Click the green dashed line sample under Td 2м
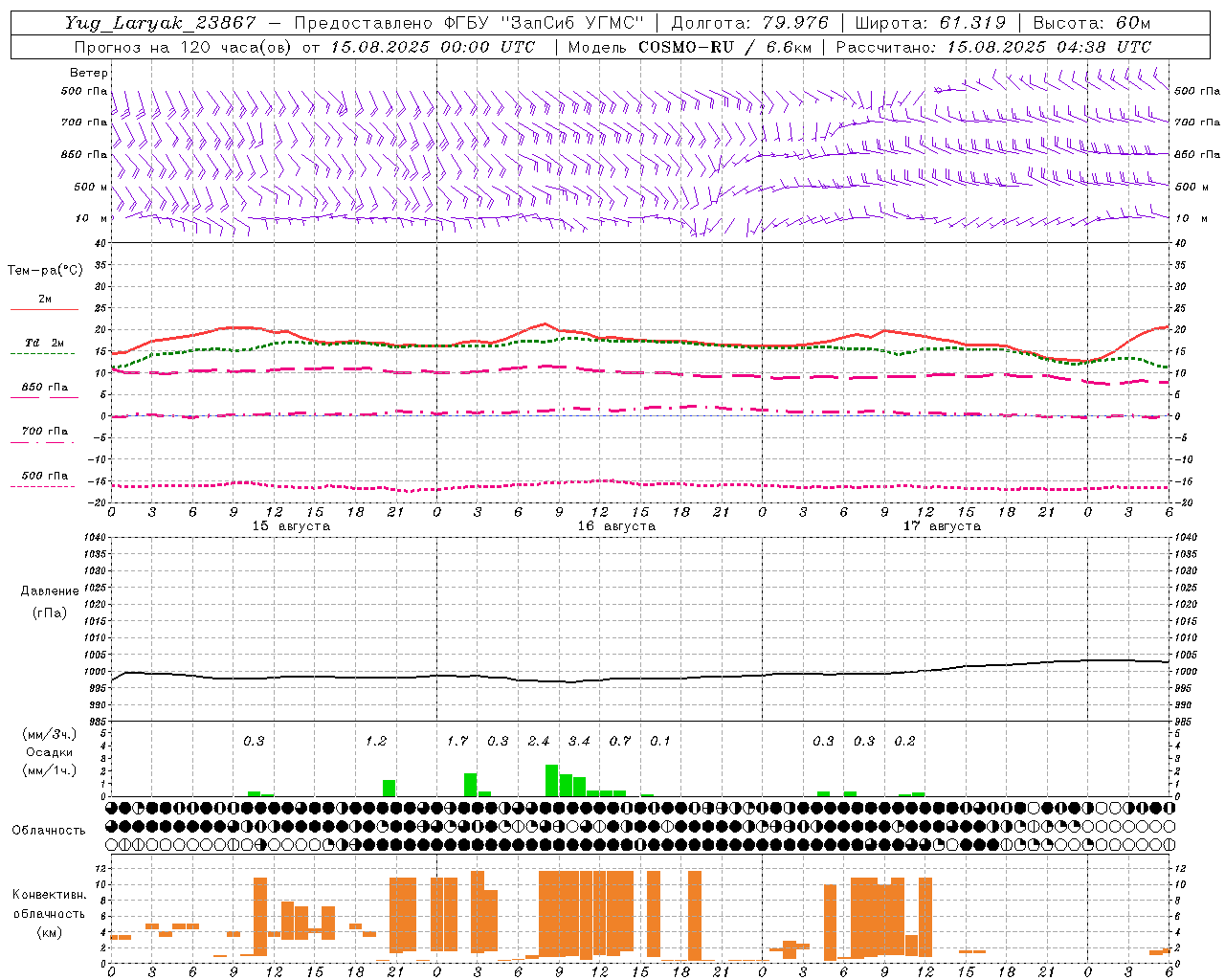Viewport: 1225px width, 980px height. (x=42, y=354)
